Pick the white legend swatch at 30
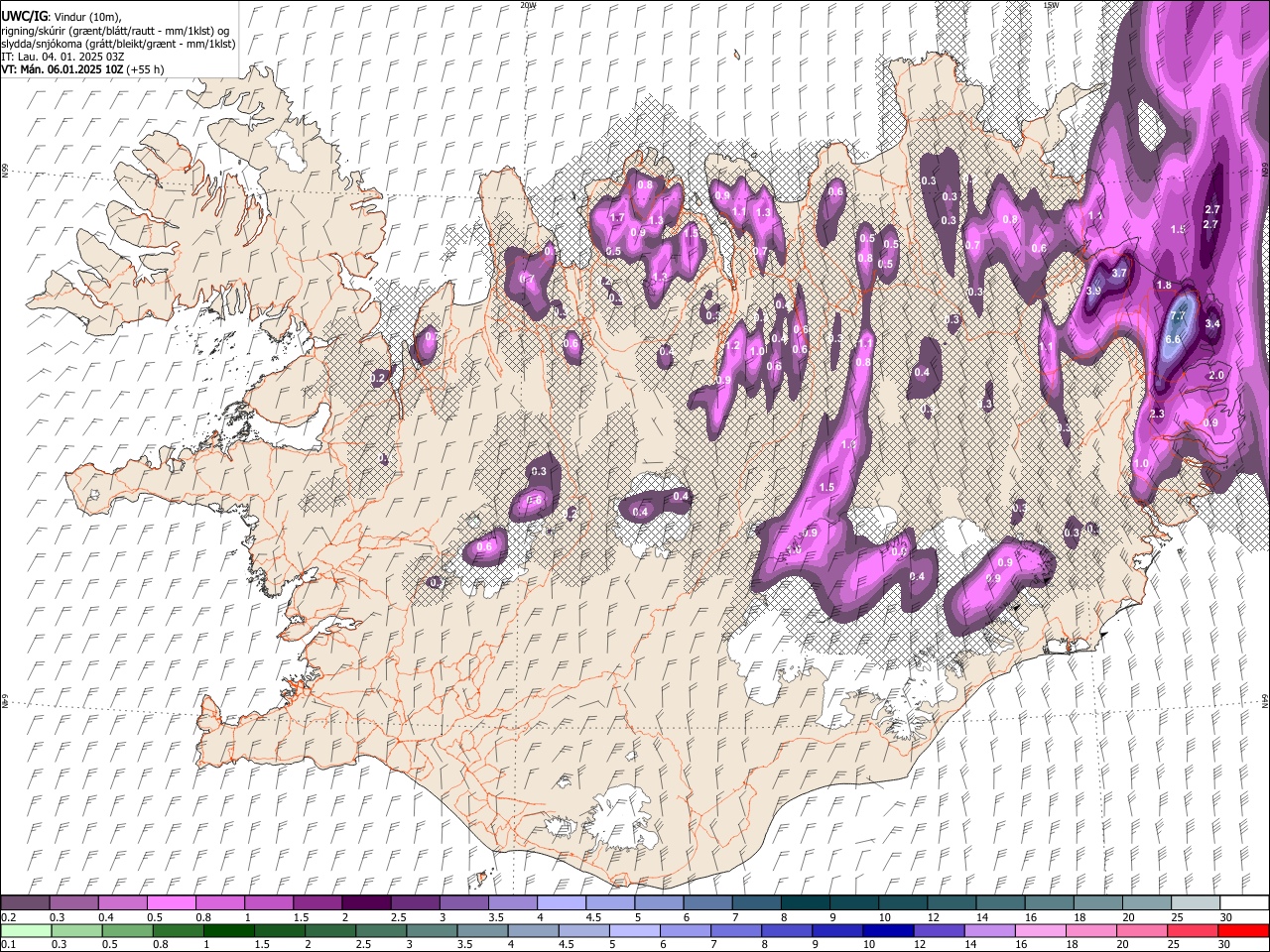 [1243, 903]
